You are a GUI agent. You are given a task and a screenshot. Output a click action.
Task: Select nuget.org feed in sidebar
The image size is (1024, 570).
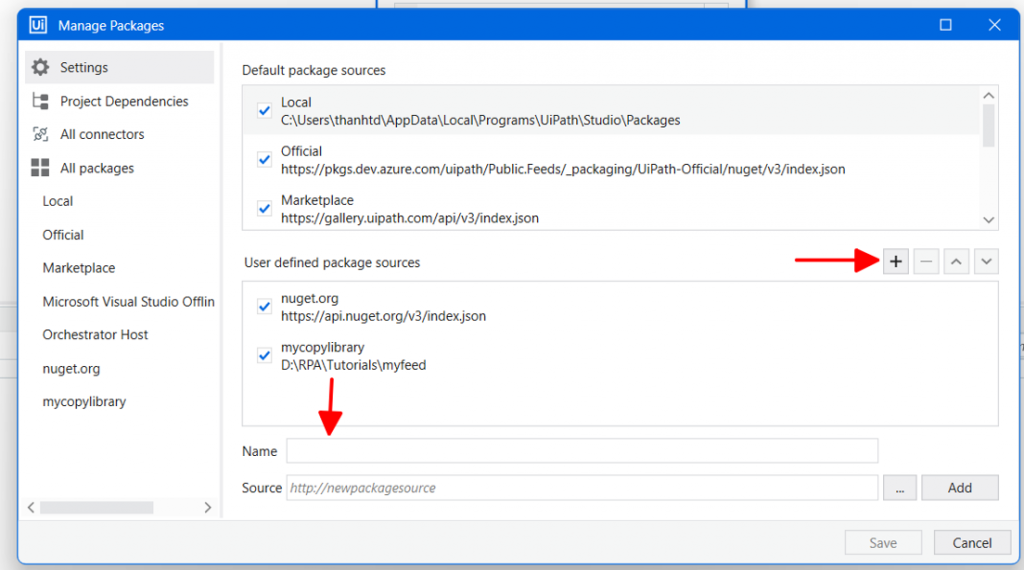(71, 368)
